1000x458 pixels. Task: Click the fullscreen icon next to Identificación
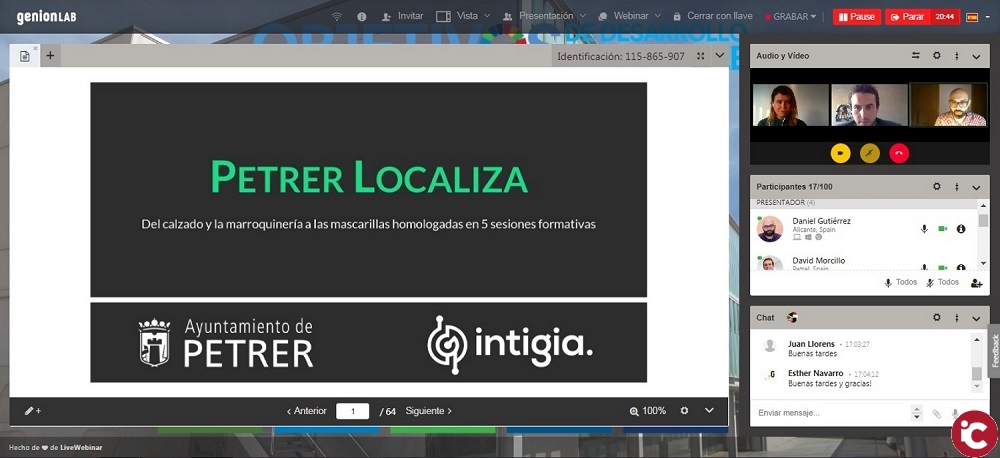pyautogui.click(x=700, y=56)
